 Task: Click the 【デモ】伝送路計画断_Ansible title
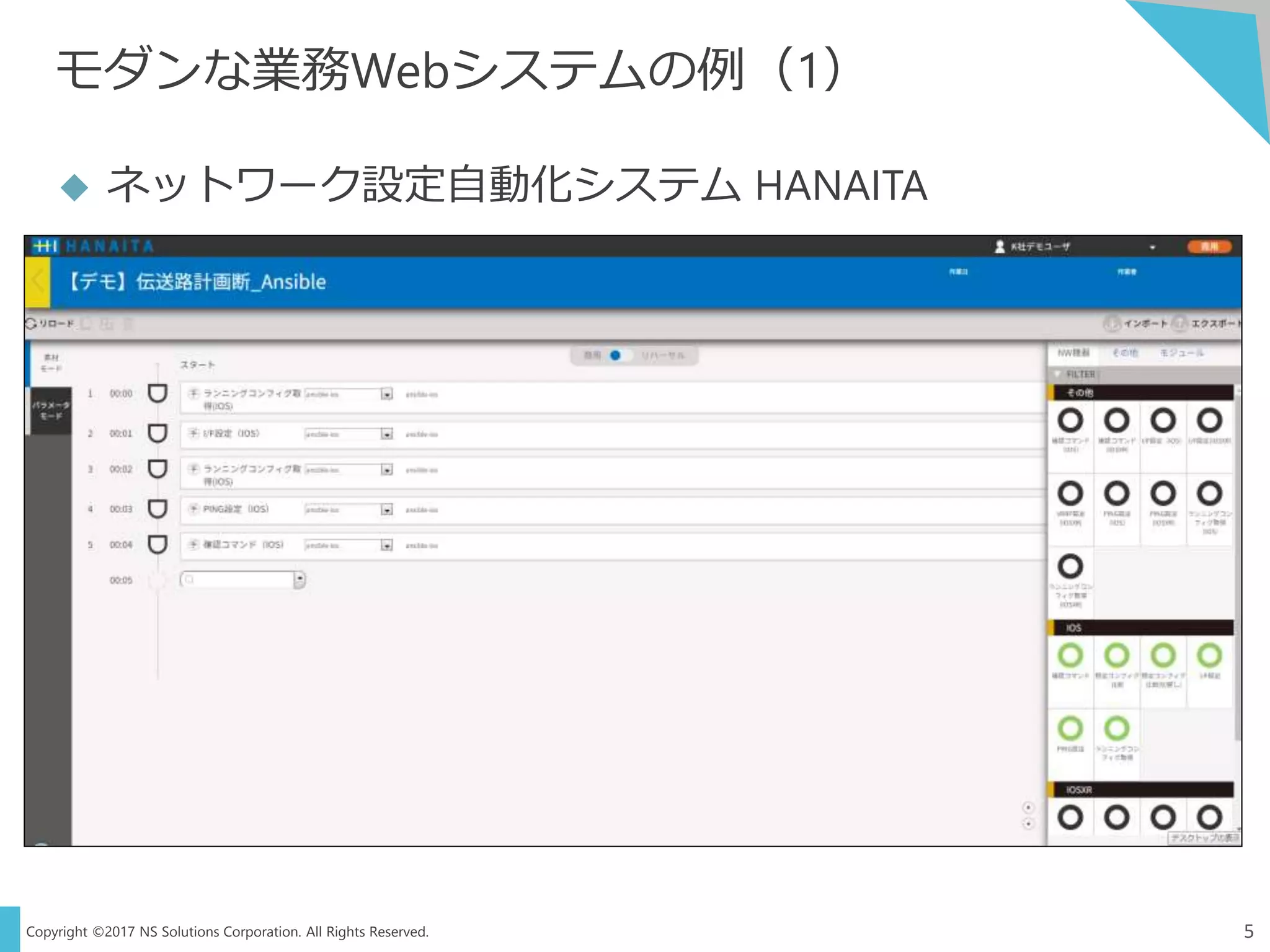pyautogui.click(x=195, y=282)
